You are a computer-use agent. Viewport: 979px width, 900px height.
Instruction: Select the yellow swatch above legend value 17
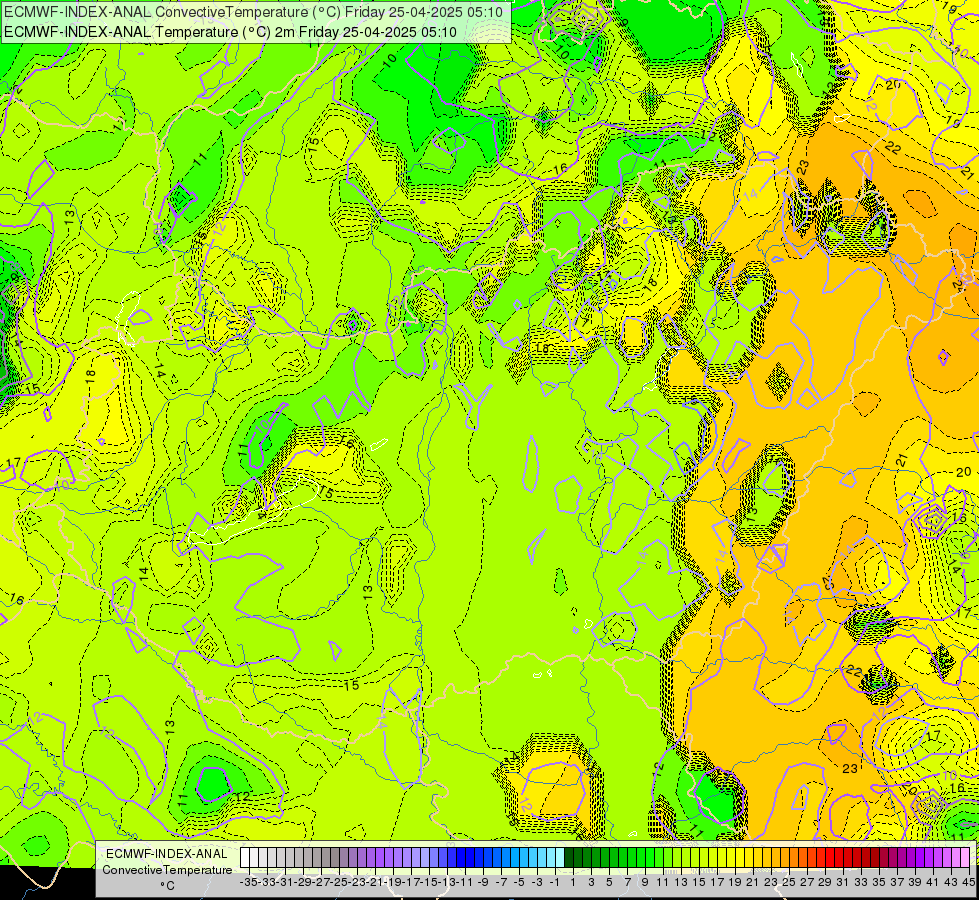click(712, 857)
